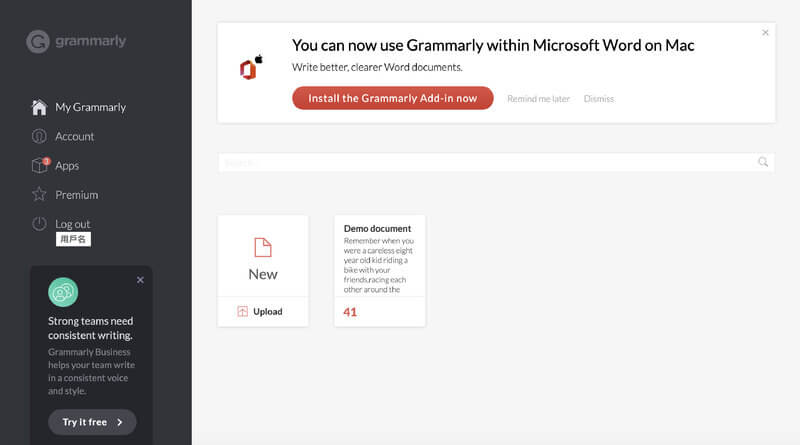Screen dimensions: 800x445
Task: Click the search magnifier icon
Action: (x=763, y=162)
